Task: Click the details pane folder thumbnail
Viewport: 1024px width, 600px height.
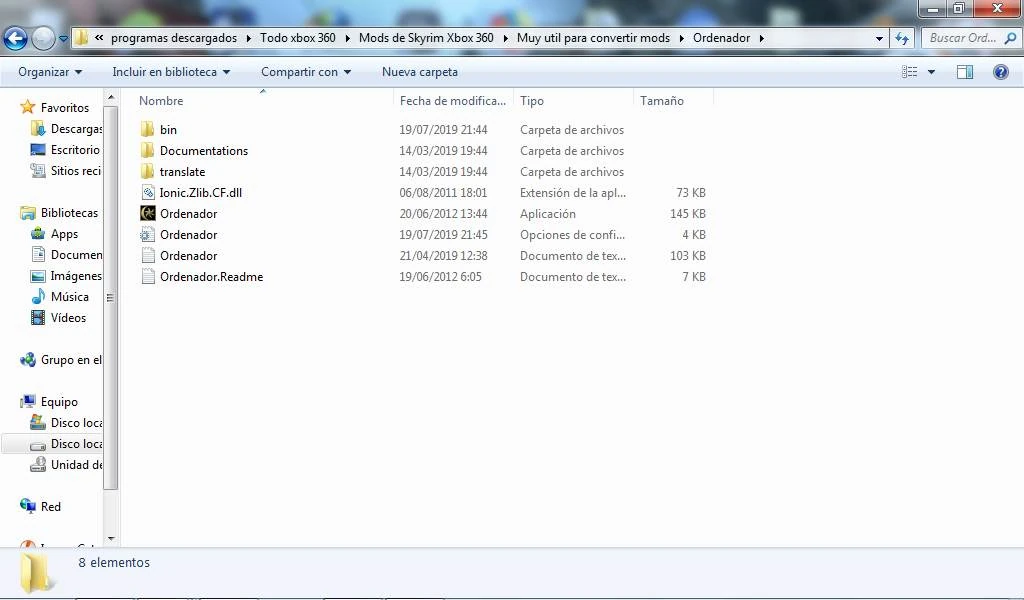Action: [x=35, y=573]
